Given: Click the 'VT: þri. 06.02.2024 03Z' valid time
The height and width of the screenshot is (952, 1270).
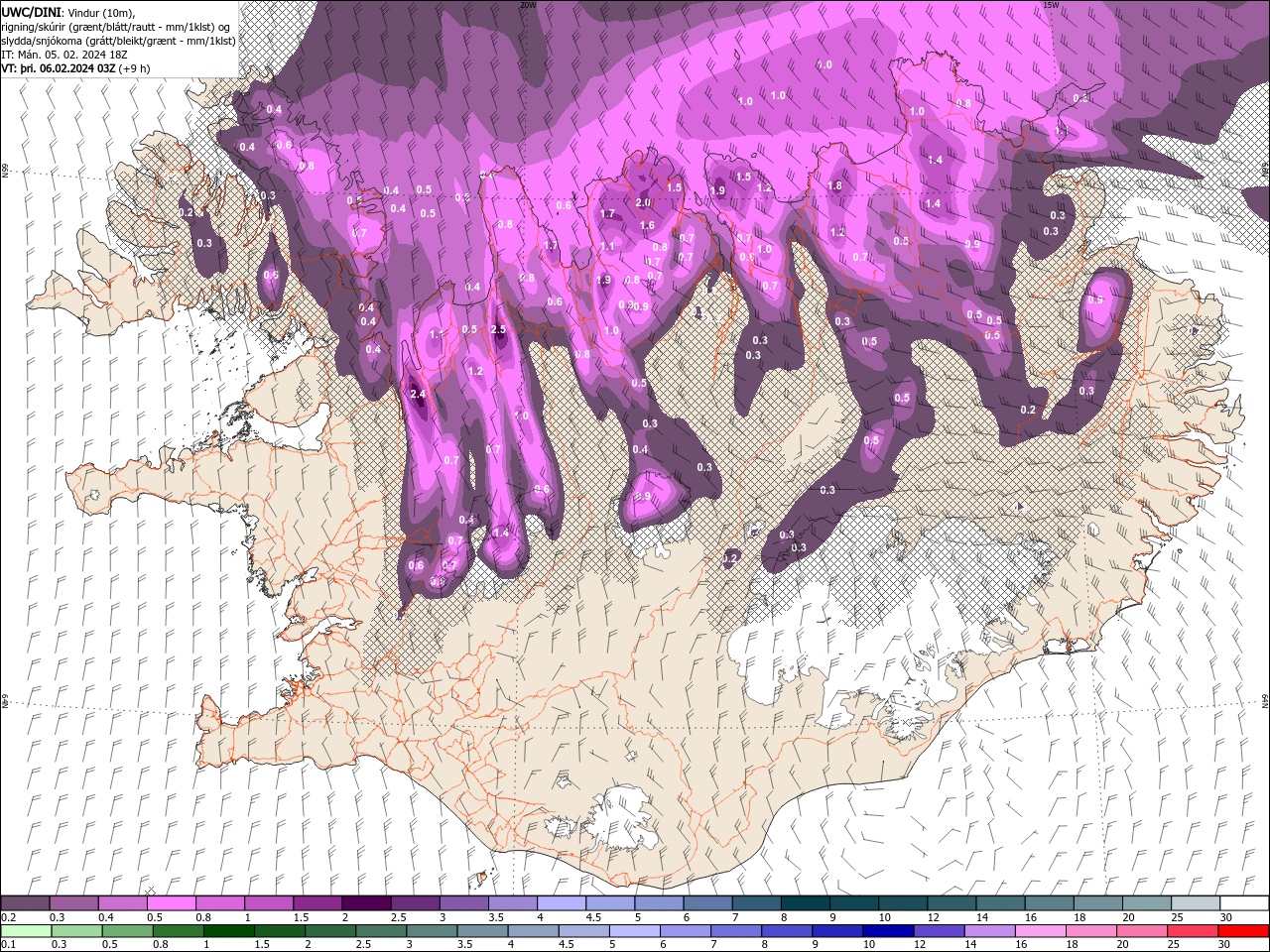Looking at the screenshot, I should coord(58,68).
